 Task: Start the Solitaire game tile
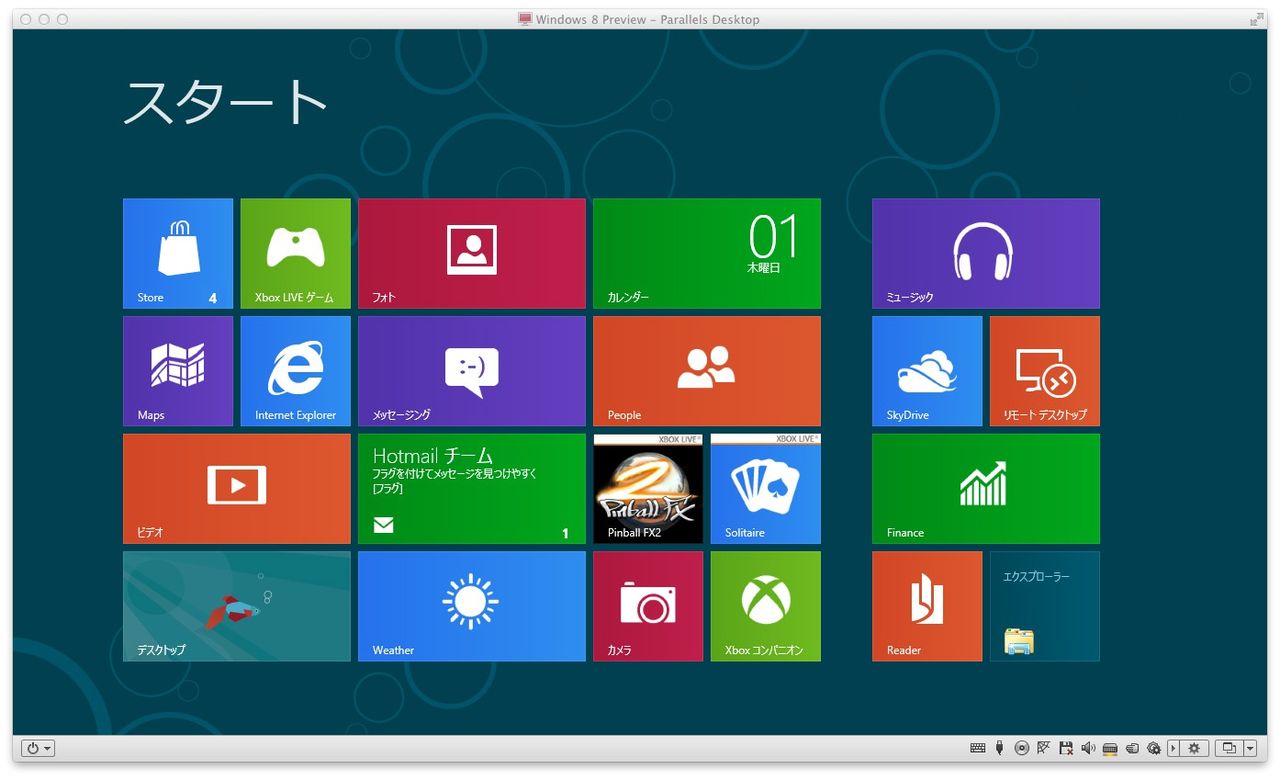pos(766,489)
